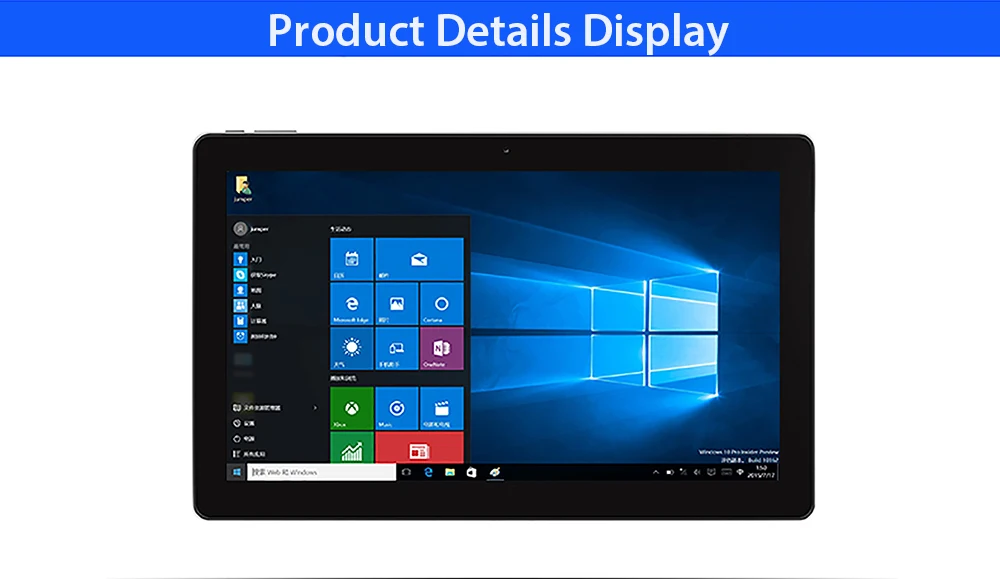Image resolution: width=1000 pixels, height=579 pixels.
Task: Open the People app in most-used list
Action: (249, 305)
